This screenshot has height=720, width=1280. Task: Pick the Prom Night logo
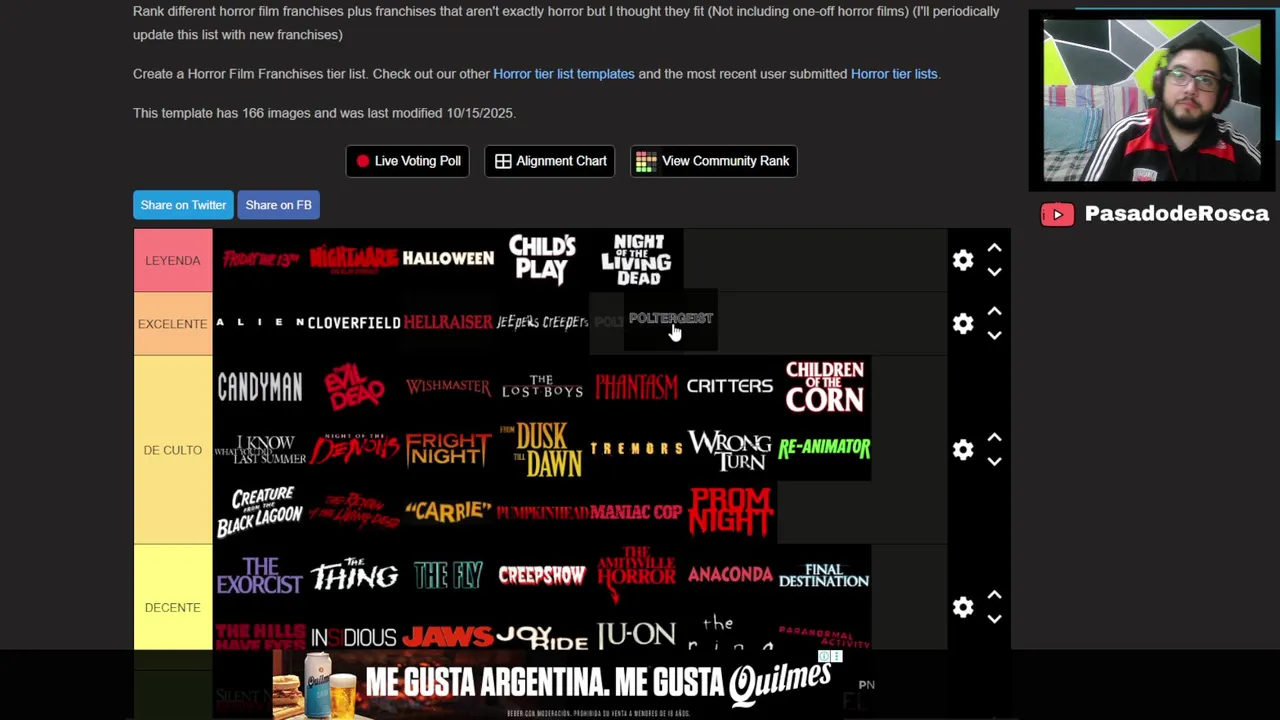point(730,512)
